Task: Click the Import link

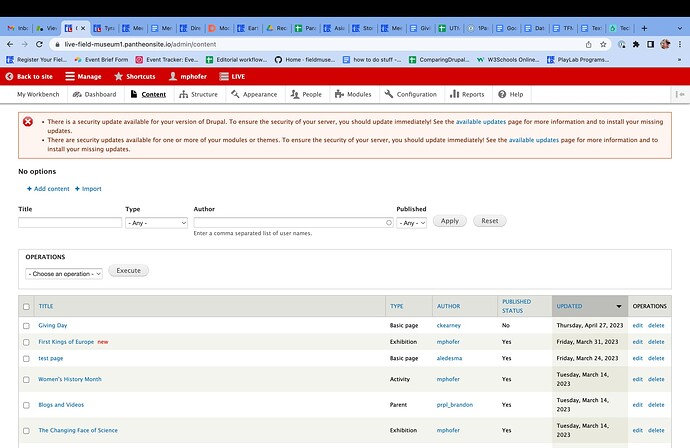Action: tap(88, 189)
